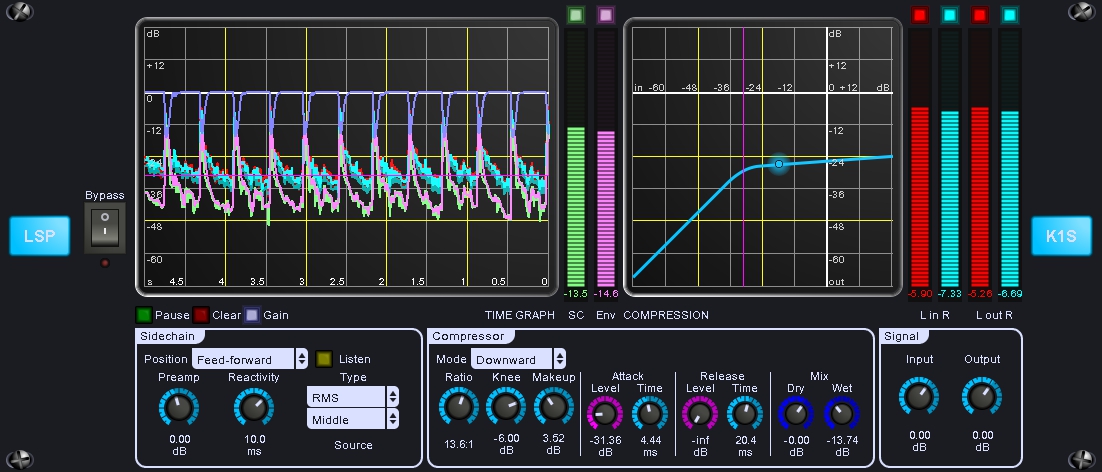Click the Signal Output knob
The width and height of the screenshot is (1102, 472).
982,396
